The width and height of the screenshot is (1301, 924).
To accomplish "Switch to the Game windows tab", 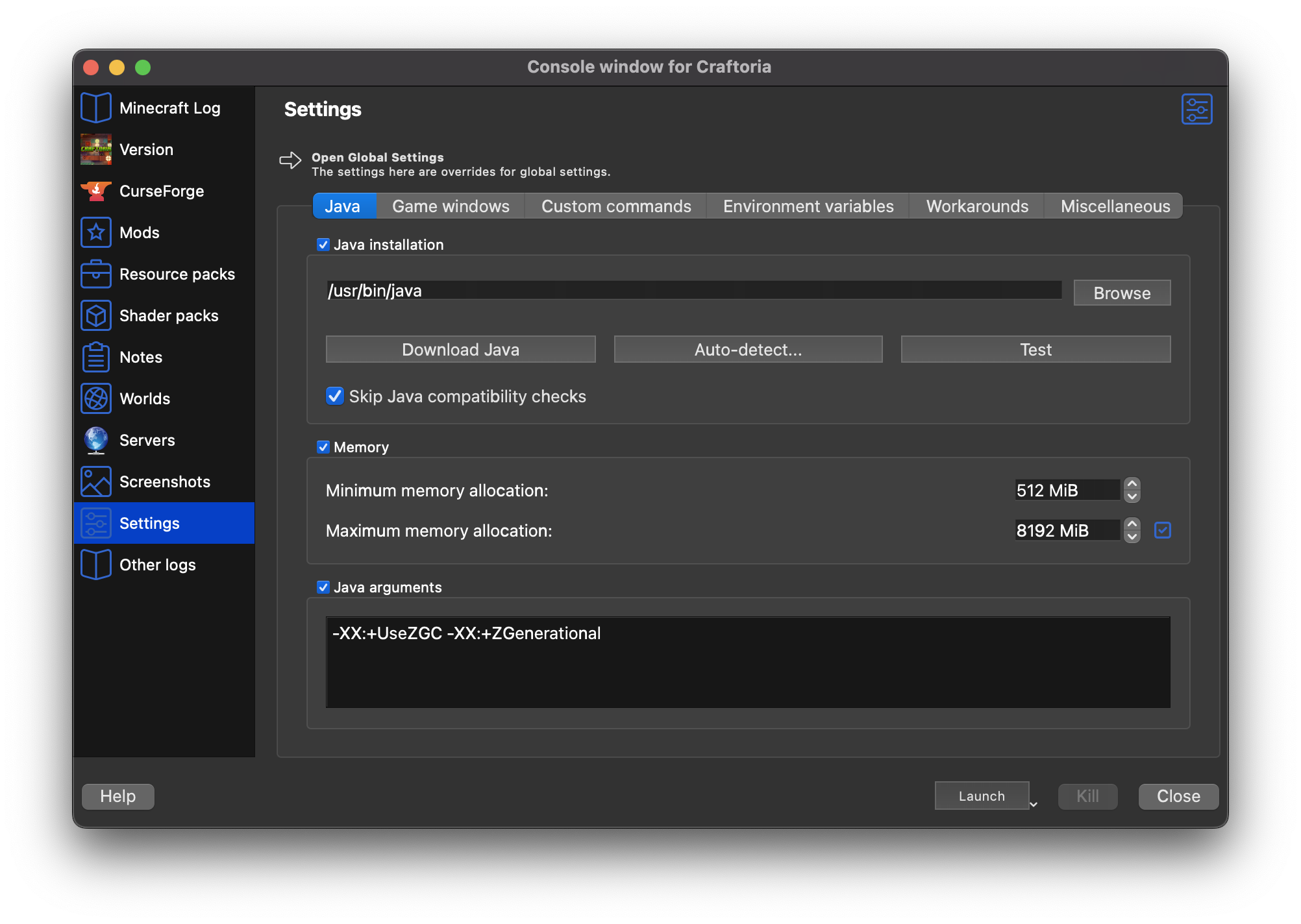I will tap(451, 206).
